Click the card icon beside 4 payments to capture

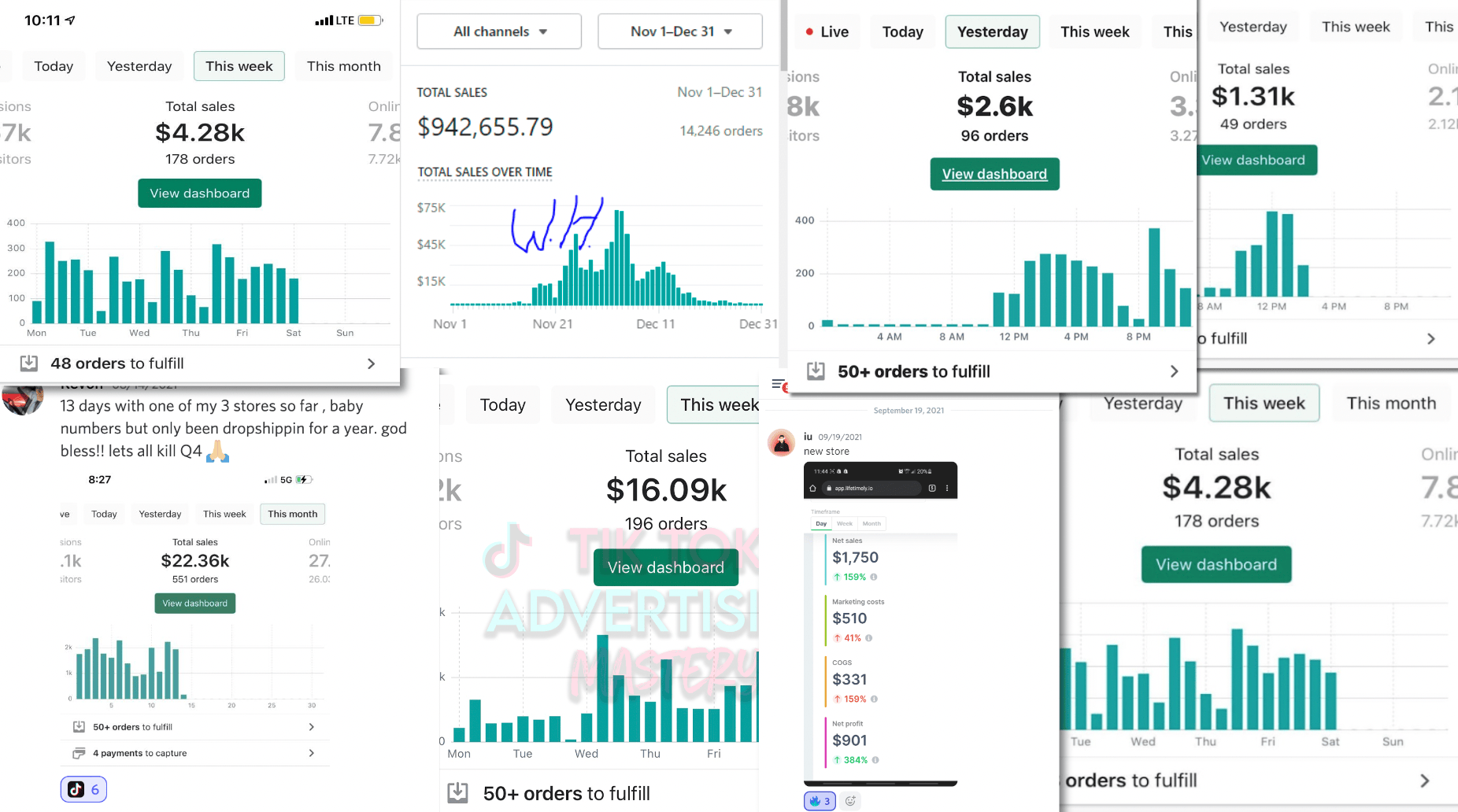point(79,753)
